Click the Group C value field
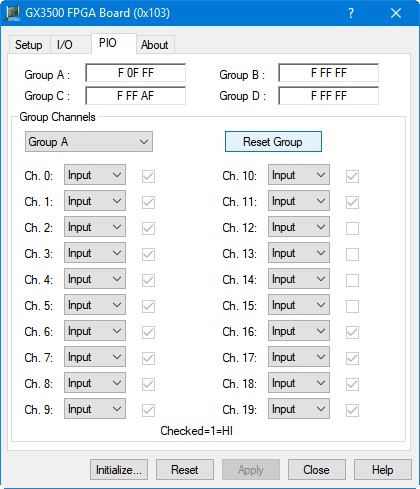 tap(135, 96)
